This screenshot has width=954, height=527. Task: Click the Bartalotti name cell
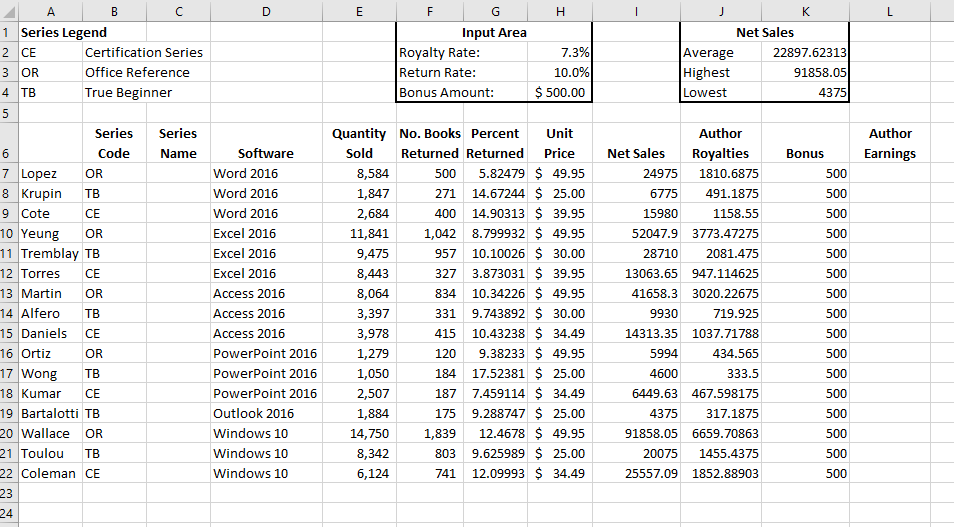click(50, 413)
